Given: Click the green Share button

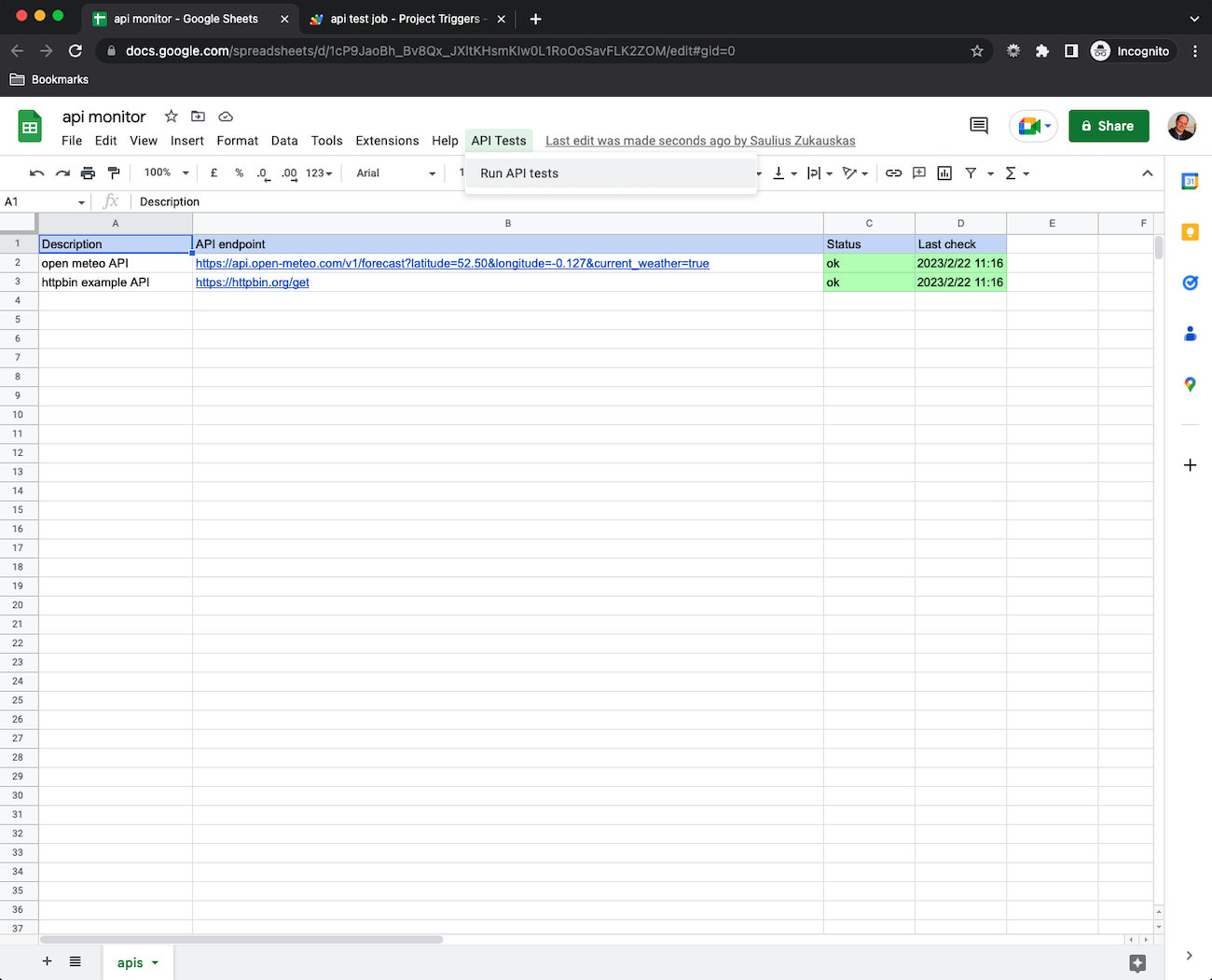Looking at the screenshot, I should (1109, 126).
